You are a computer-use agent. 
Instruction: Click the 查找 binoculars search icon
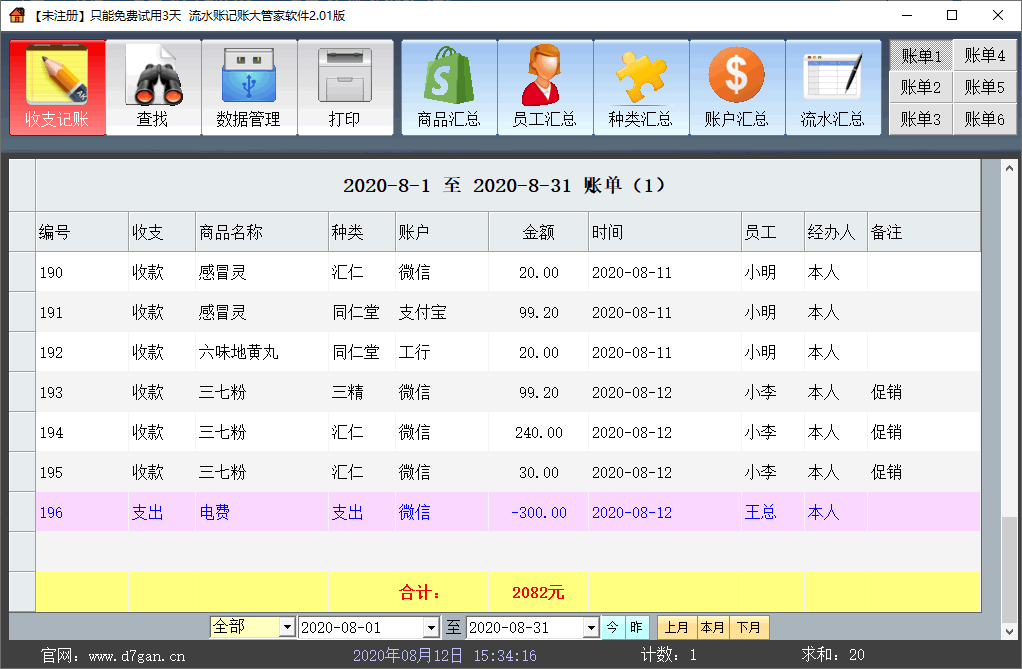click(x=153, y=87)
